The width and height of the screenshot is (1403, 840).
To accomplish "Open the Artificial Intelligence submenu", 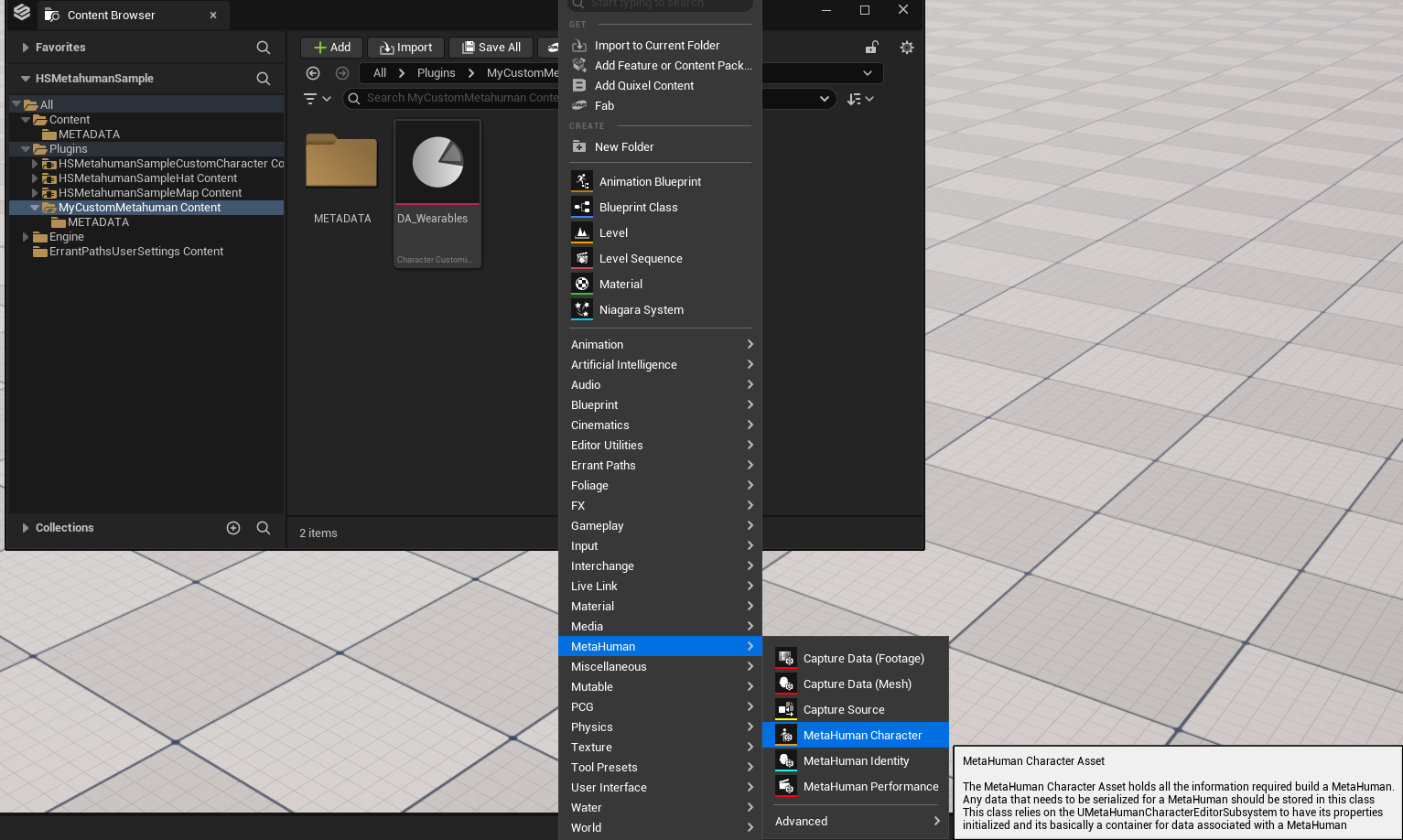I will point(661,364).
